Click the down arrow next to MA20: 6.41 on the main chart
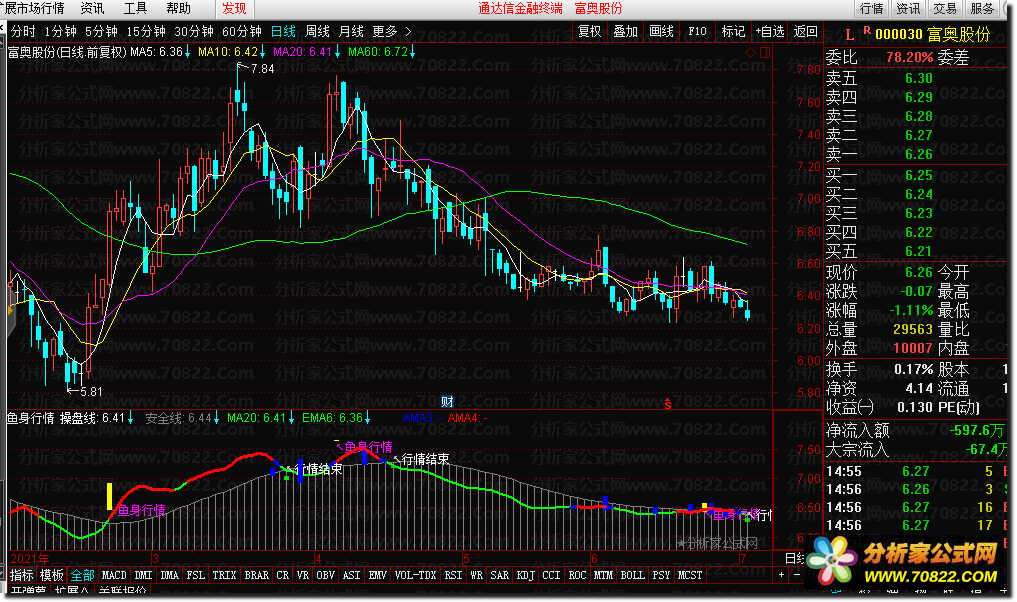This screenshot has height=602, width=1017. [337, 52]
